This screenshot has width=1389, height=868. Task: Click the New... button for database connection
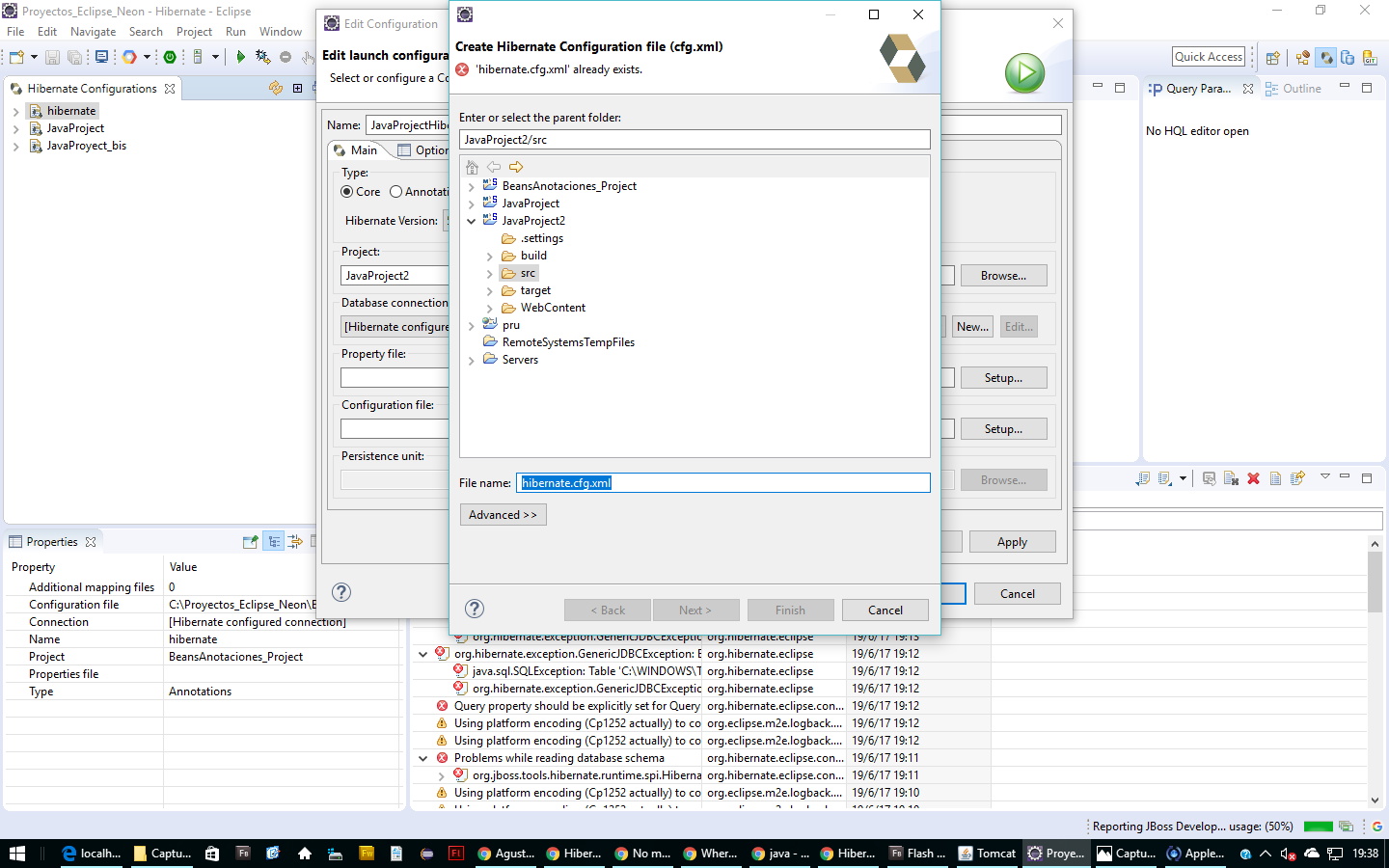(973, 326)
